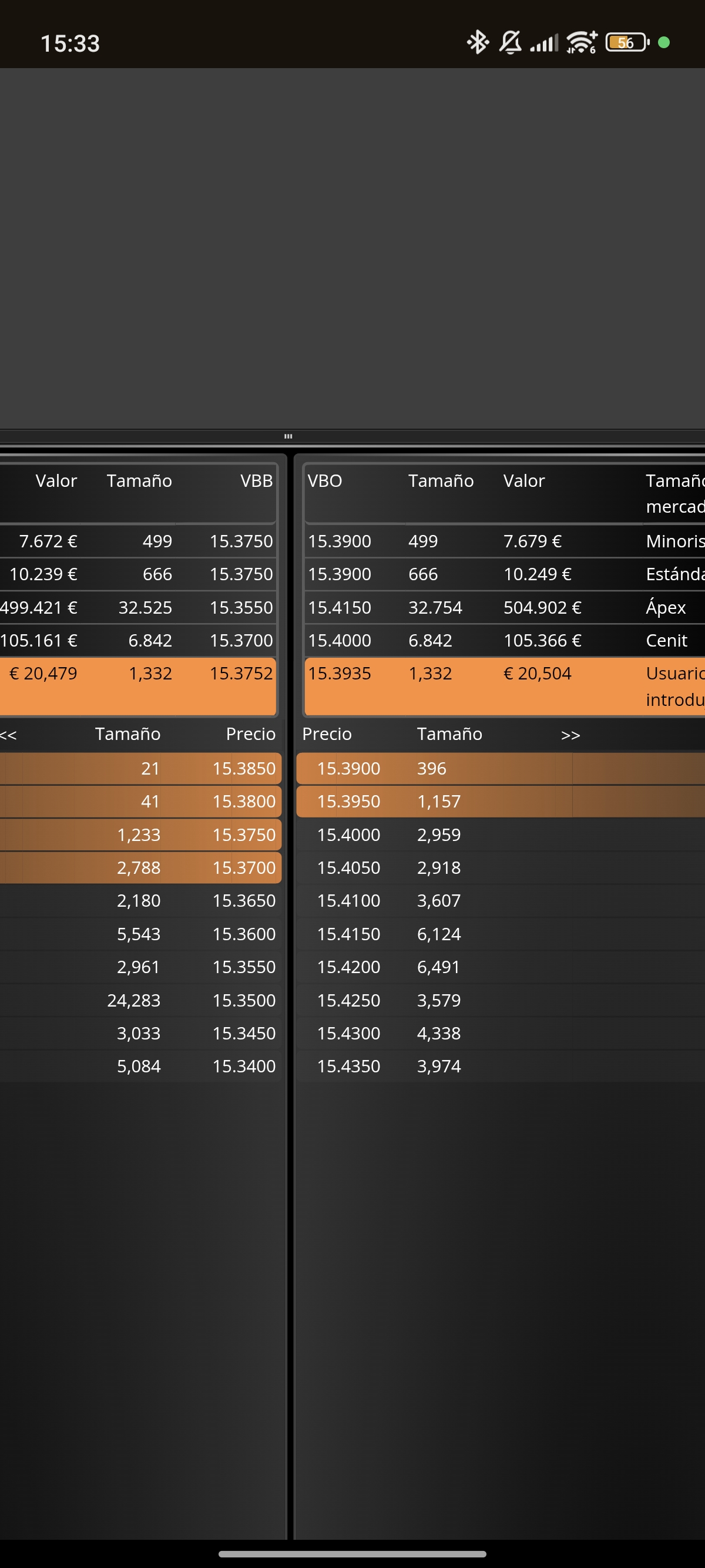Select bid level priced 15.3450
The image size is (705, 1568).
[140, 1033]
